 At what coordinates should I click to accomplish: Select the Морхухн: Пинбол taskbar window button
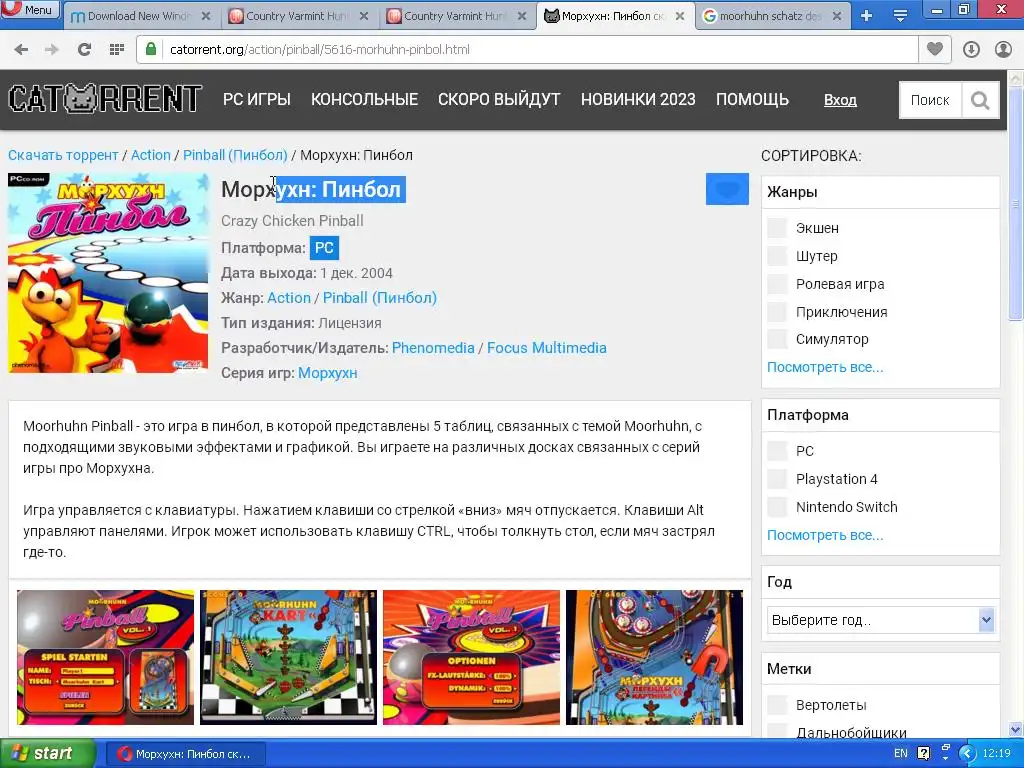pyautogui.click(x=186, y=754)
